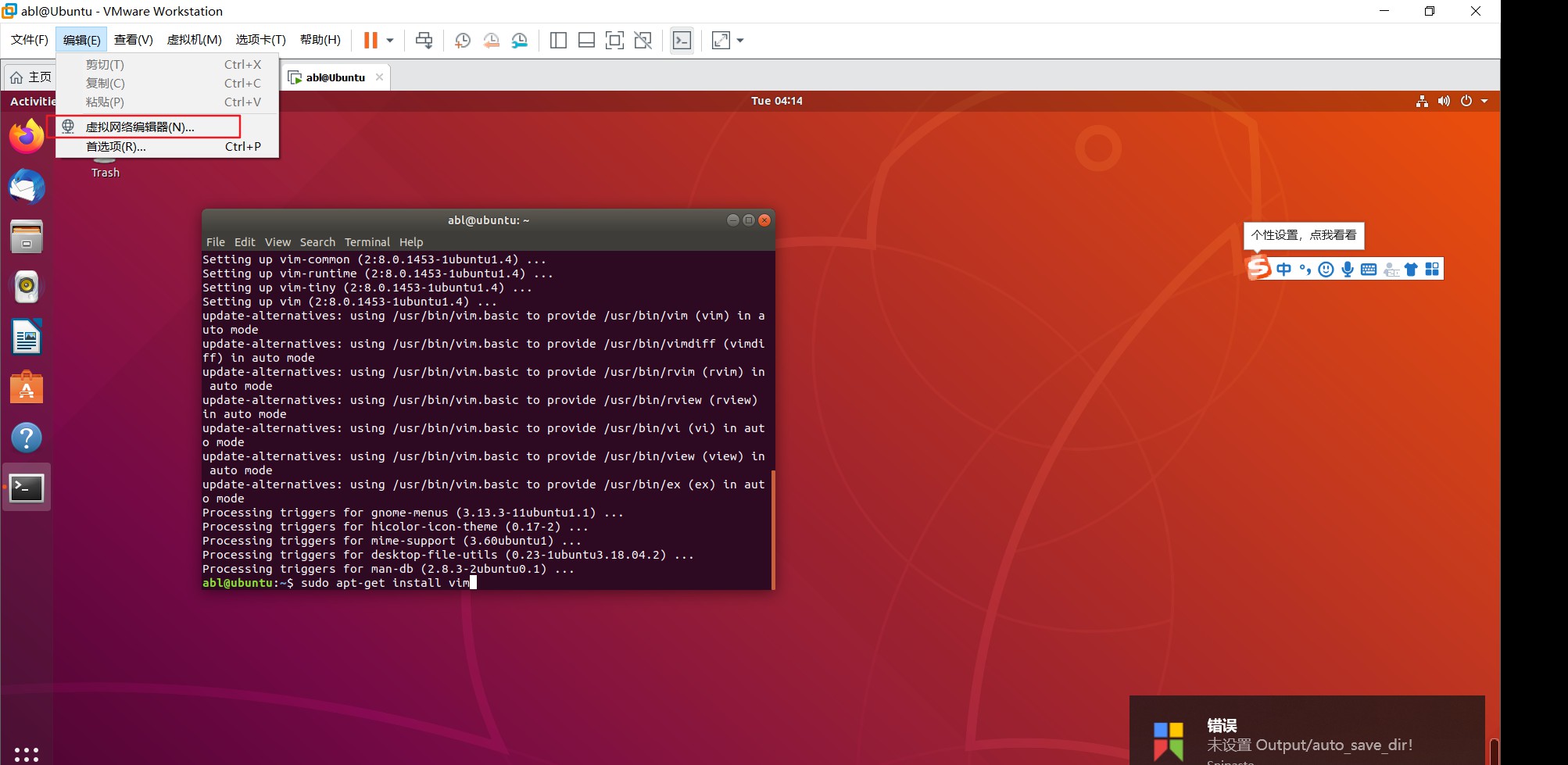Open LibreOffice Writer from the dock
The image size is (1568, 765).
(27, 338)
